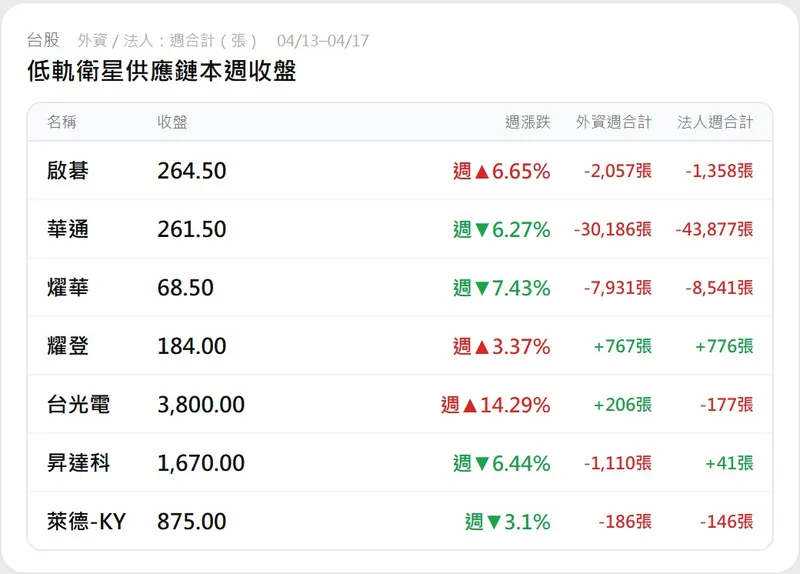Image resolution: width=800 pixels, height=574 pixels.
Task: Click institutional total -1,358張
Action: [719, 171]
